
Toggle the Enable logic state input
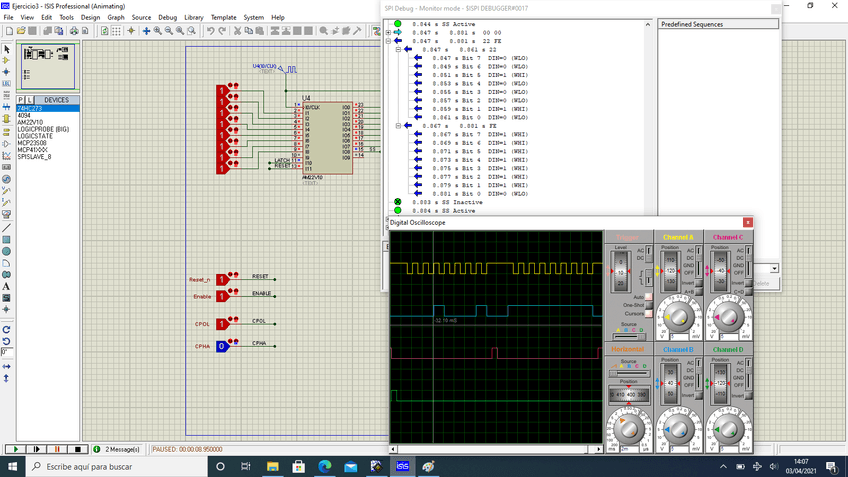222,295
